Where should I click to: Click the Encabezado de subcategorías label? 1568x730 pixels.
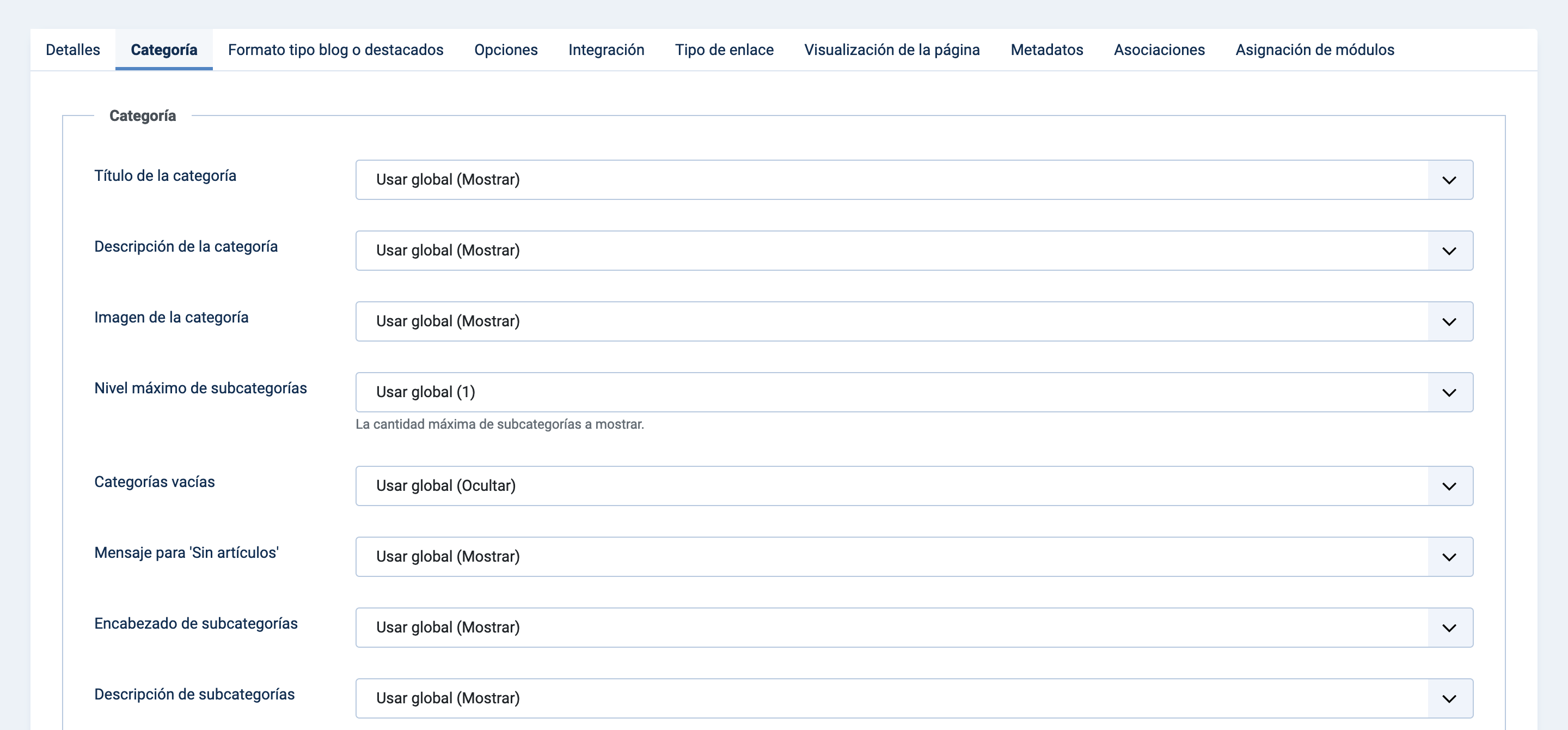coord(195,623)
